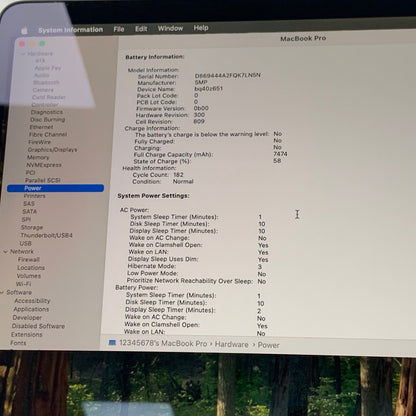Select Locations under Network
The image size is (416, 416).
pyautogui.click(x=31, y=268)
